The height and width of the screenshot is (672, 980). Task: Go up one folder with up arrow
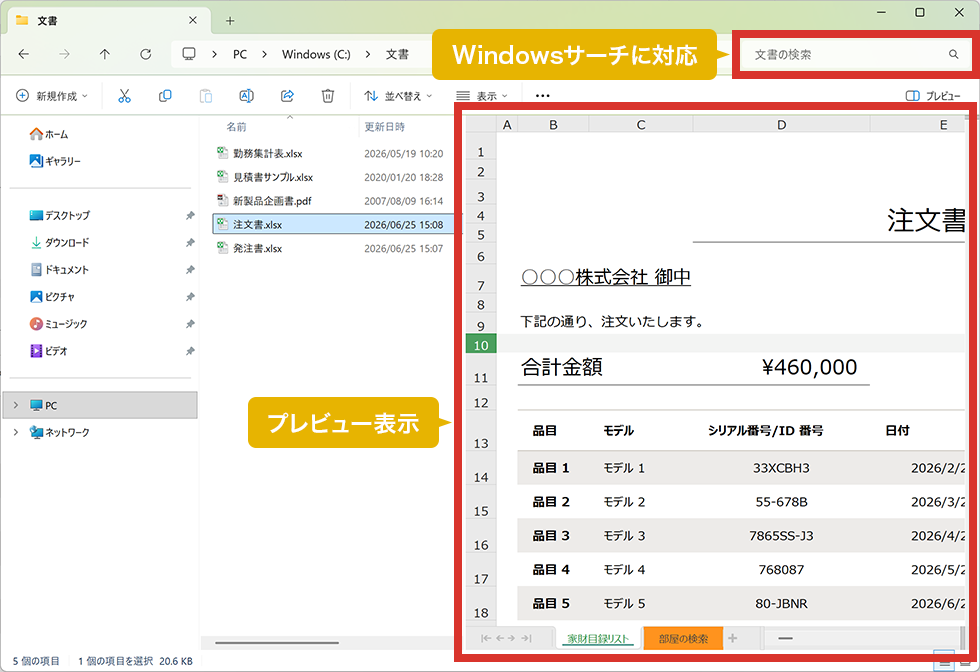(104, 54)
